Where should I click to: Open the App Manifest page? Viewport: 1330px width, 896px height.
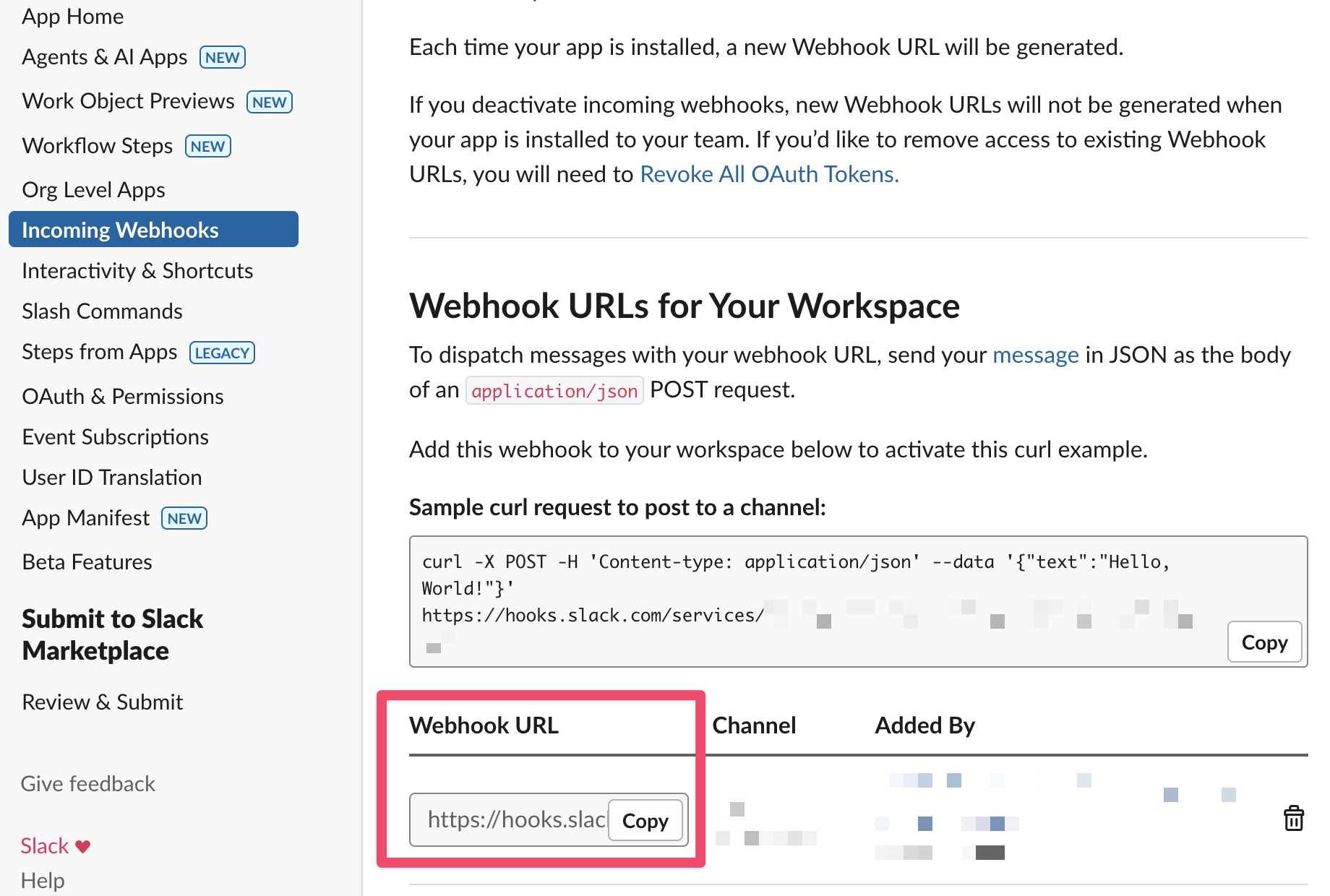pos(86,518)
